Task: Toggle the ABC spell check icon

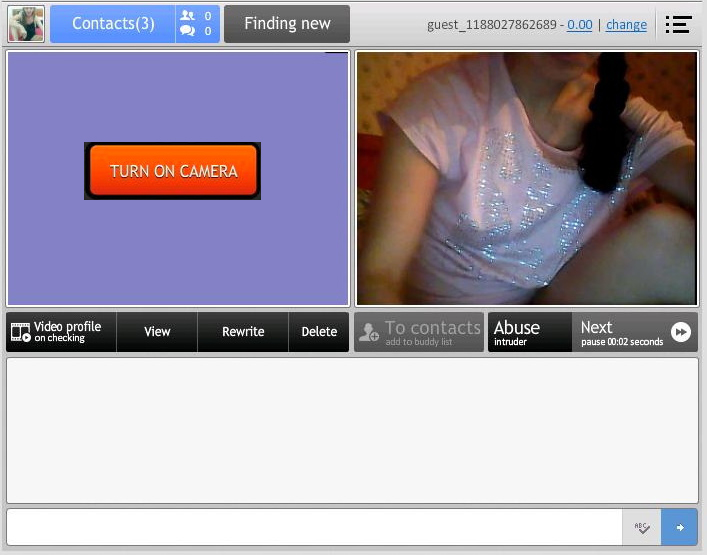Action: 642,527
